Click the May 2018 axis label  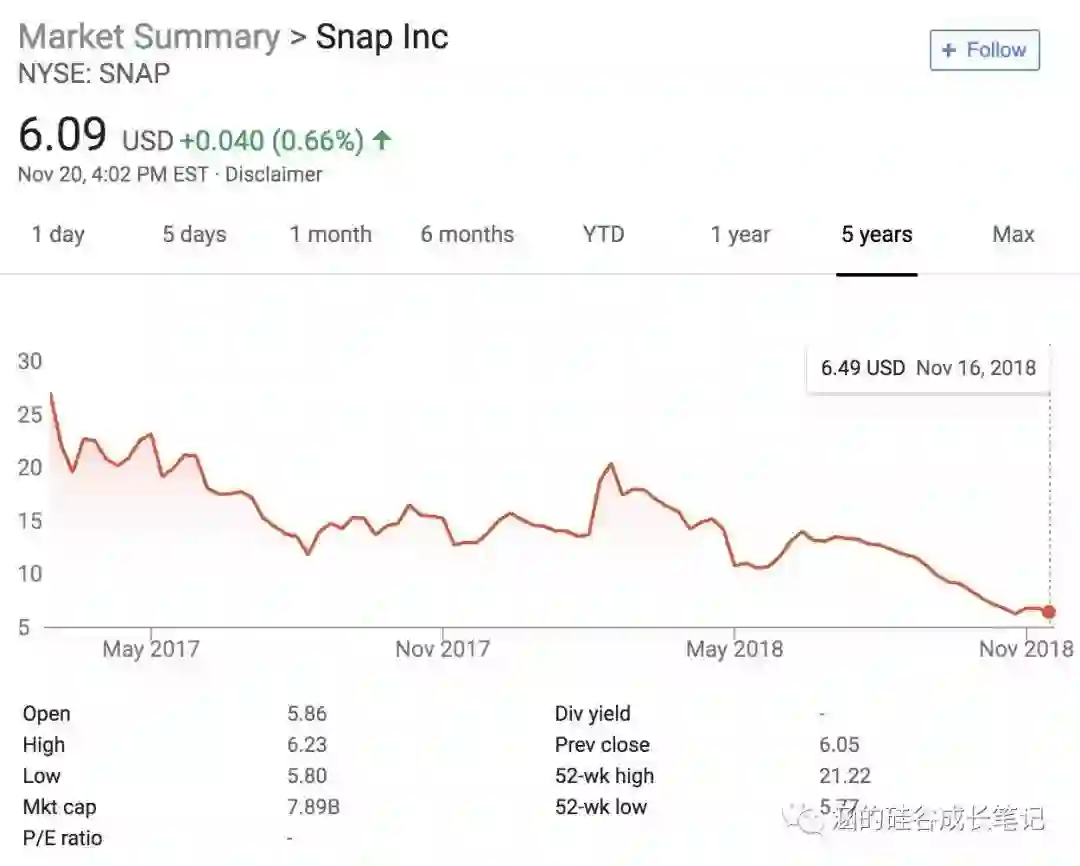(x=734, y=649)
